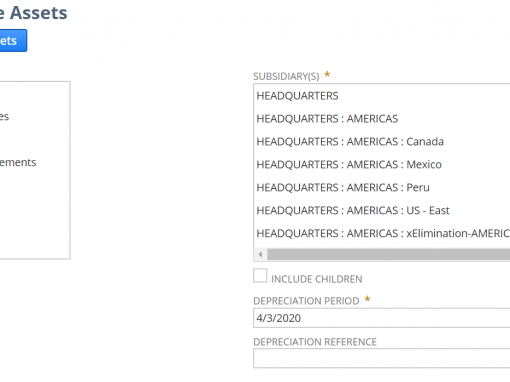Click the blue Assets button at top

pyautogui.click(x=13, y=41)
